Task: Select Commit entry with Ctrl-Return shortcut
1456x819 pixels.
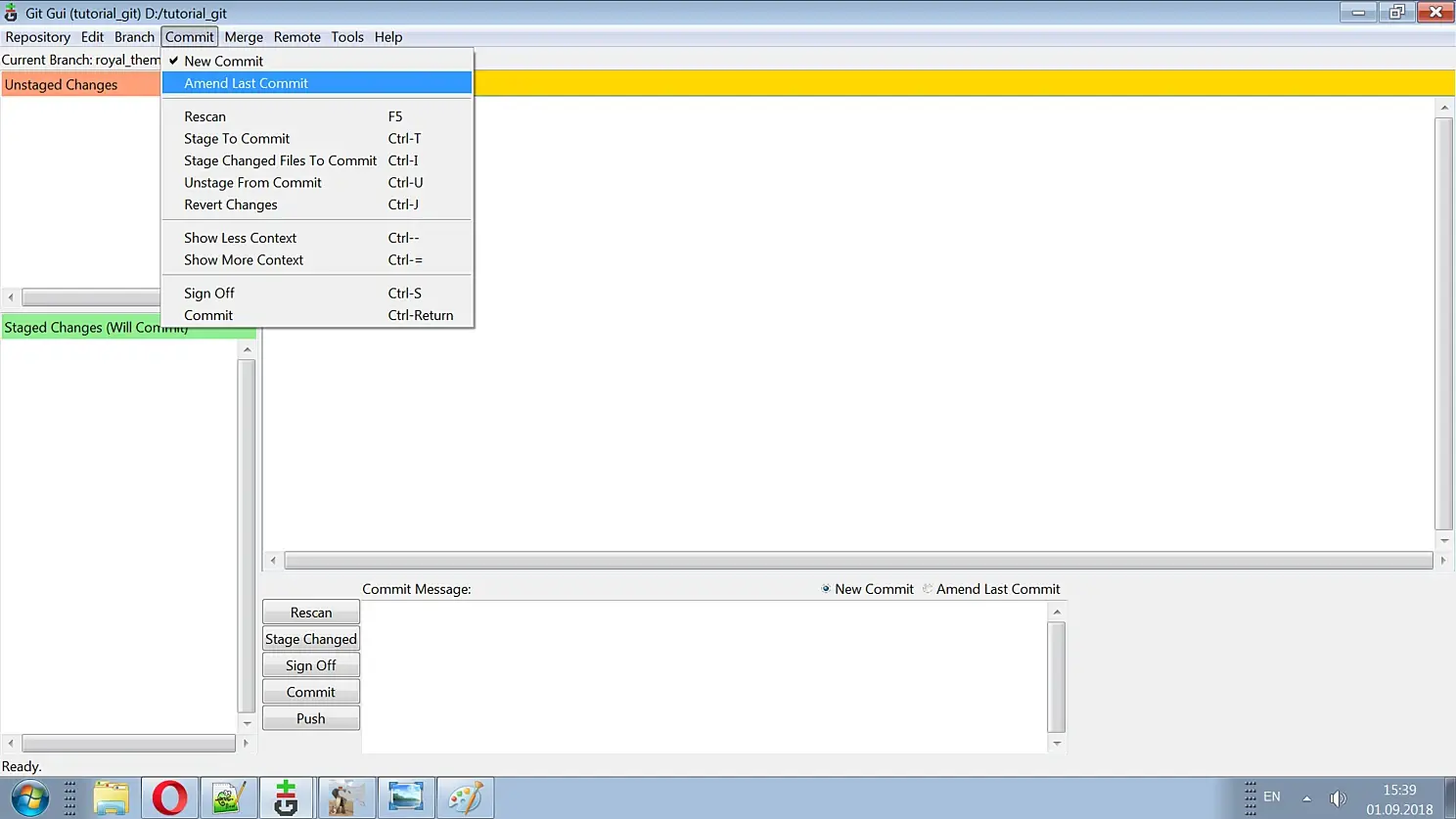Action: [x=317, y=315]
